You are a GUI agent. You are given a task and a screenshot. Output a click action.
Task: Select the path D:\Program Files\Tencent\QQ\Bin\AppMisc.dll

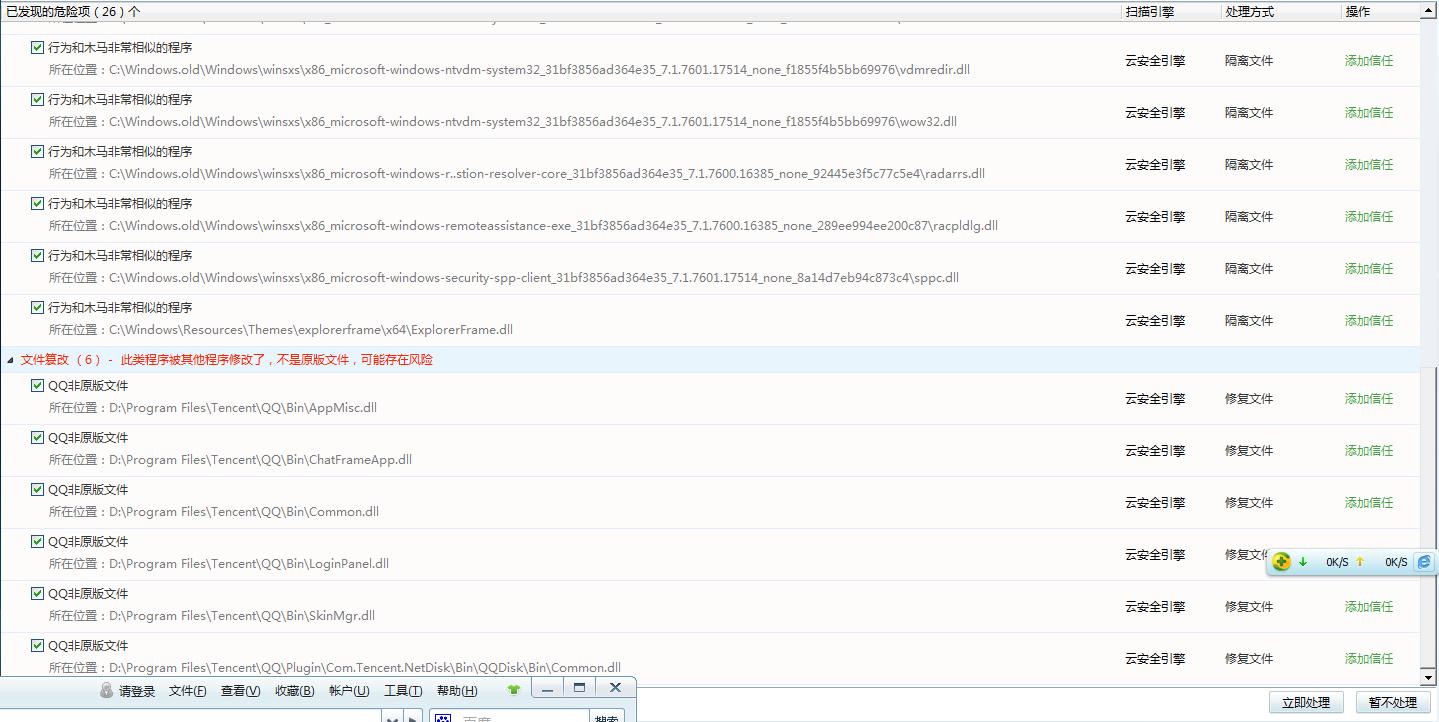click(x=243, y=408)
